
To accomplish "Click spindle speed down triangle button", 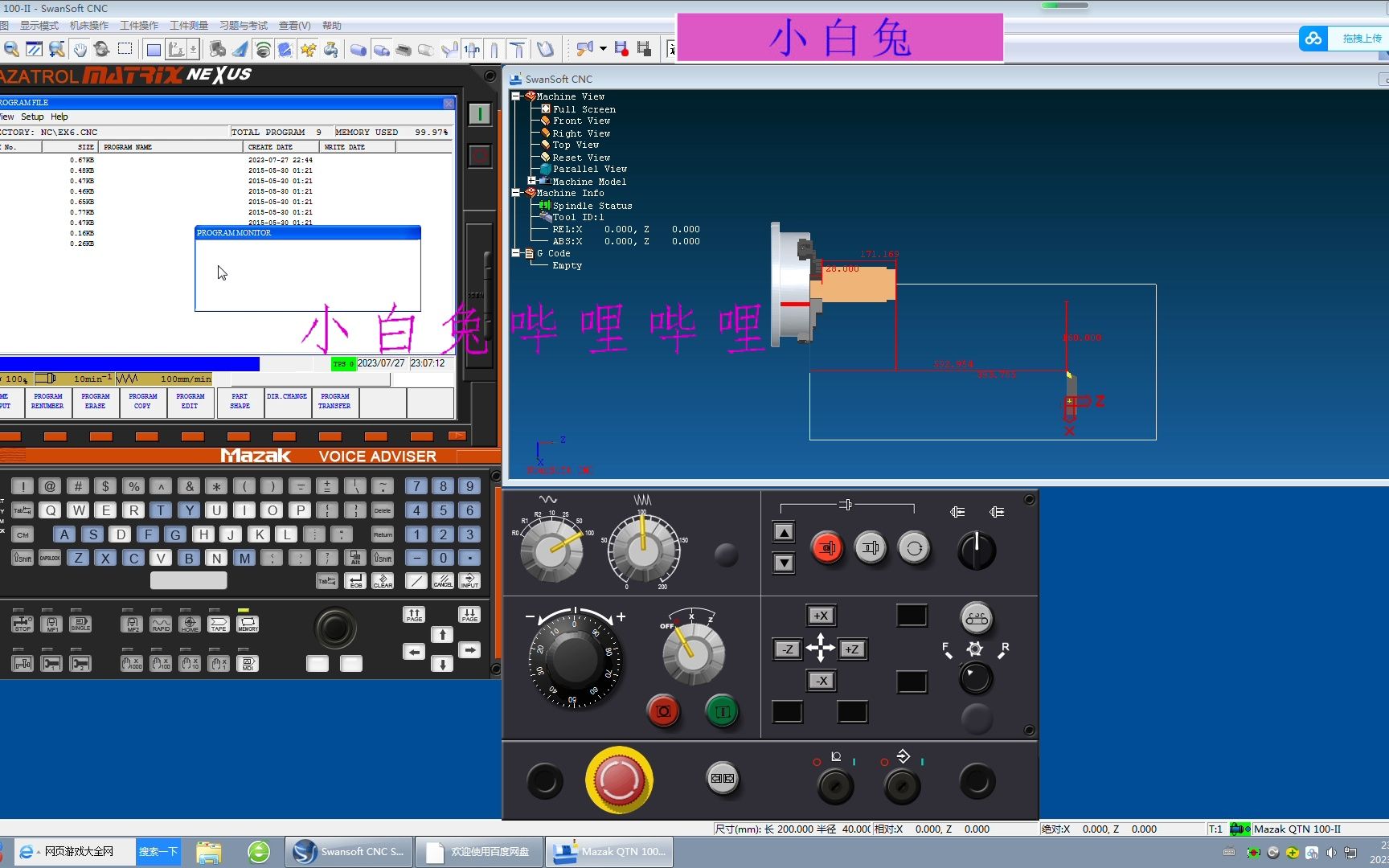I will 784,563.
